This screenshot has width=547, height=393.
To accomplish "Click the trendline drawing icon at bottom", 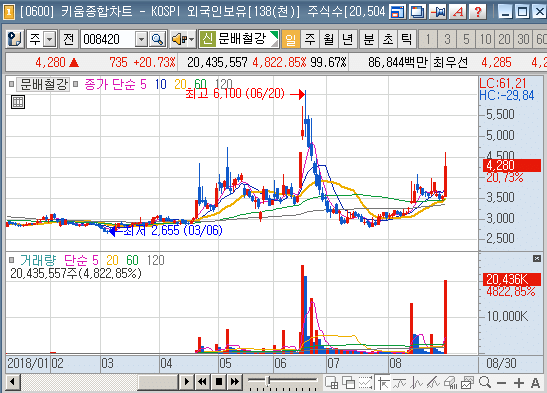I will [433, 383].
